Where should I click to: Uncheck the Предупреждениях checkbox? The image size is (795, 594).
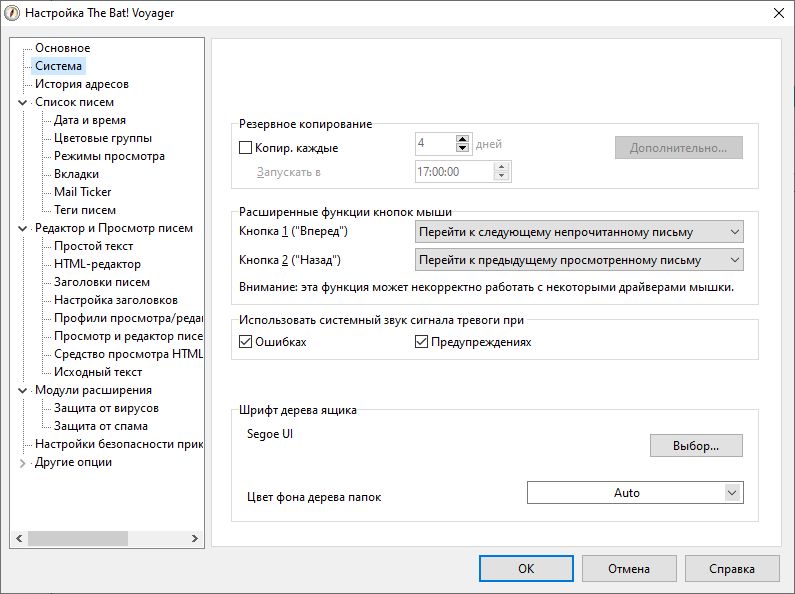point(421,342)
